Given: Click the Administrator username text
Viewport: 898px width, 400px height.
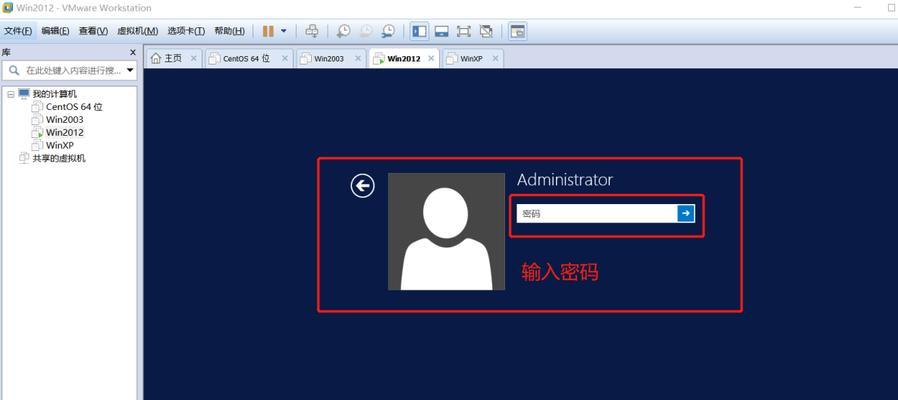Looking at the screenshot, I should (x=565, y=180).
